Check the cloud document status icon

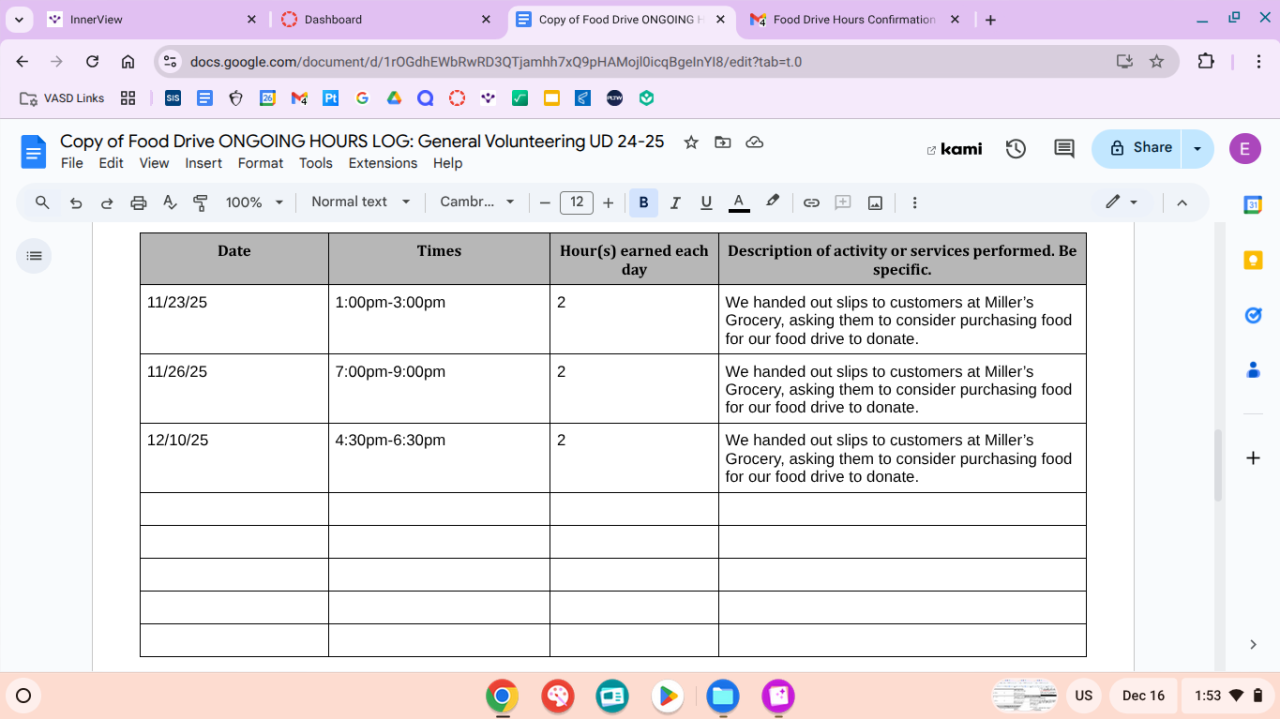click(x=755, y=142)
